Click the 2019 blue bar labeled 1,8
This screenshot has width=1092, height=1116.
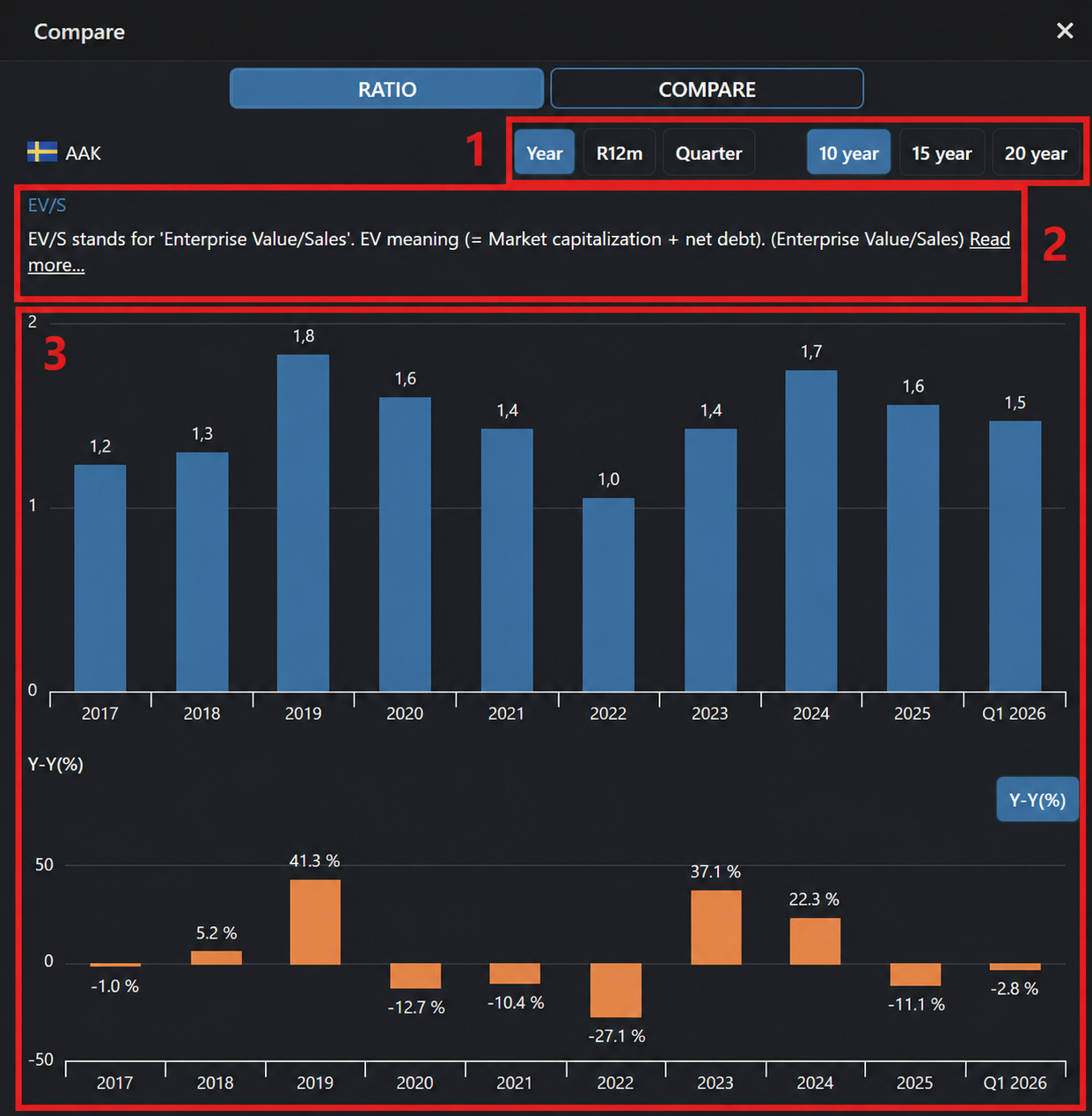click(304, 523)
